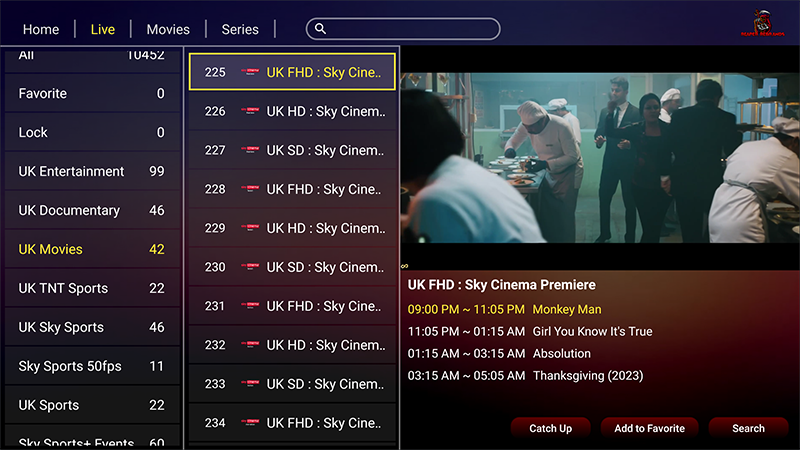
Task: Click the channel logo beside number 231
Action: [250, 306]
